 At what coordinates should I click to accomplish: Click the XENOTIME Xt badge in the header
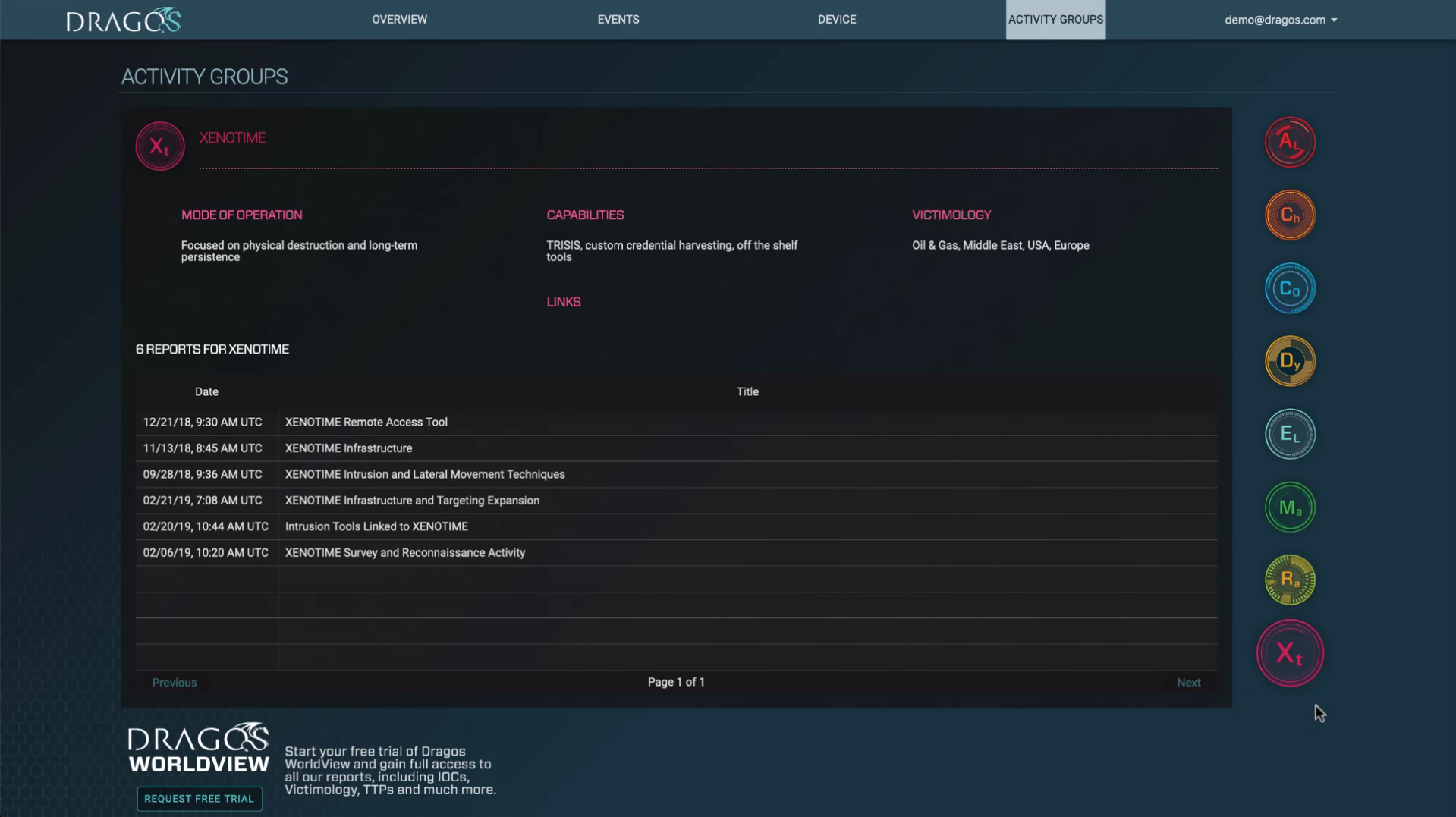click(160, 146)
